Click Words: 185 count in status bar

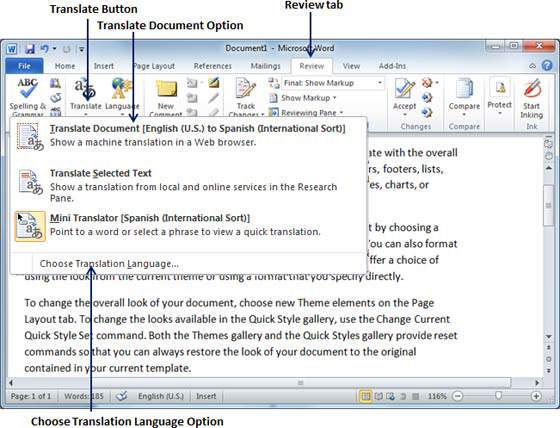[84, 396]
